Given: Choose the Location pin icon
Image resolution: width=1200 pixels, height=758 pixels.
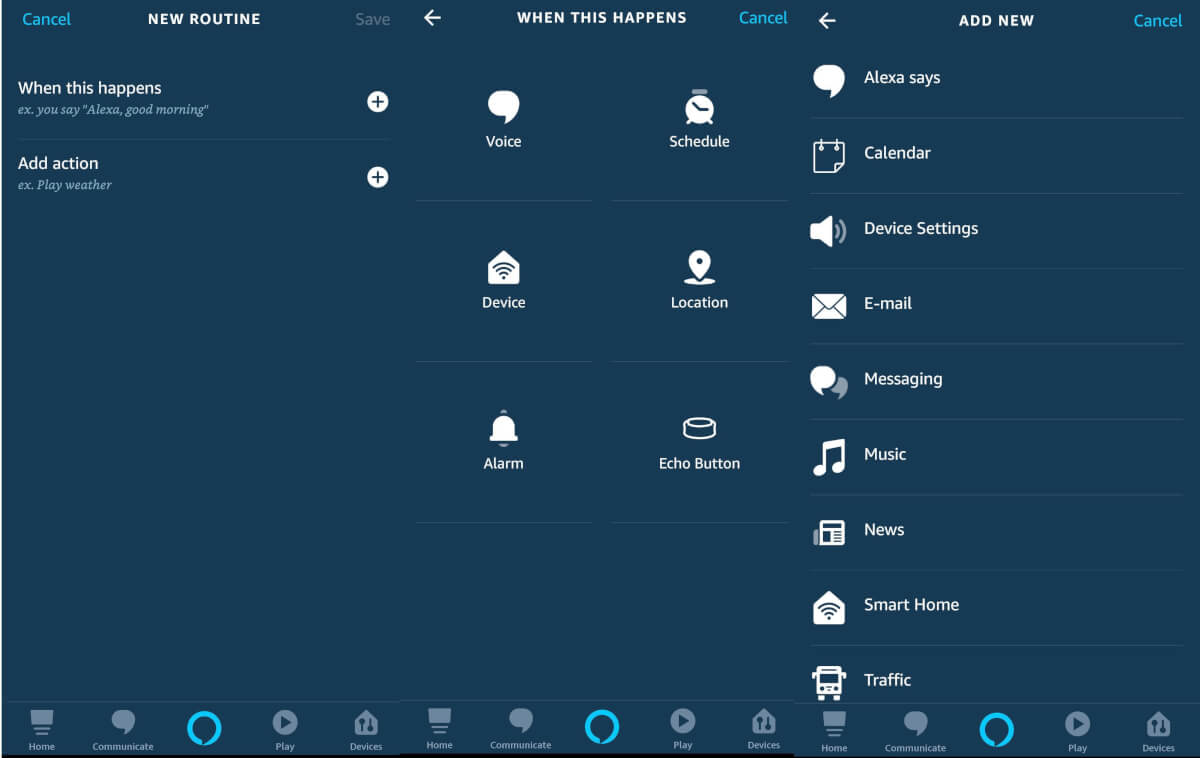Looking at the screenshot, I should click(x=699, y=268).
